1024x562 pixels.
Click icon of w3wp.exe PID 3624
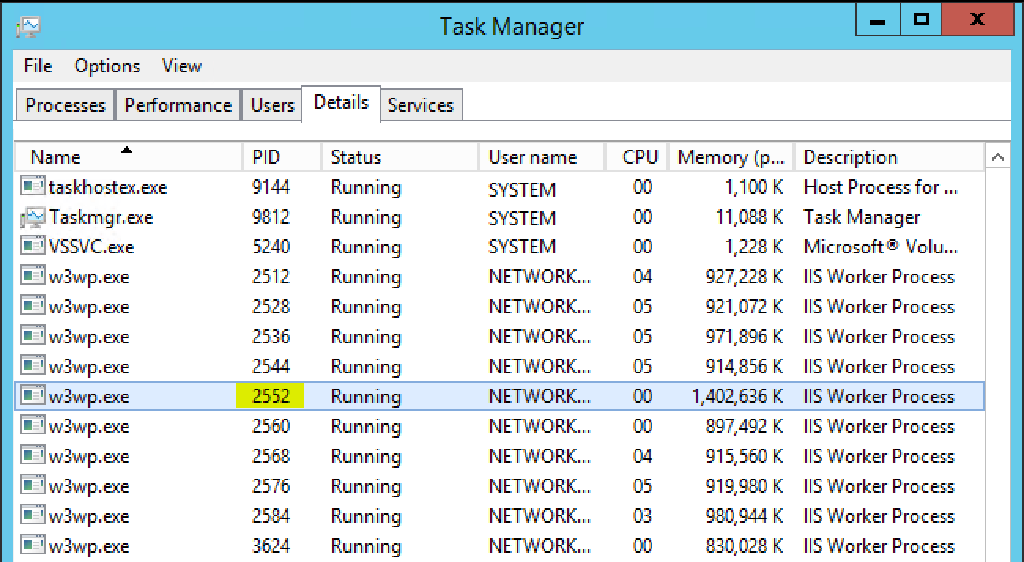pos(32,545)
